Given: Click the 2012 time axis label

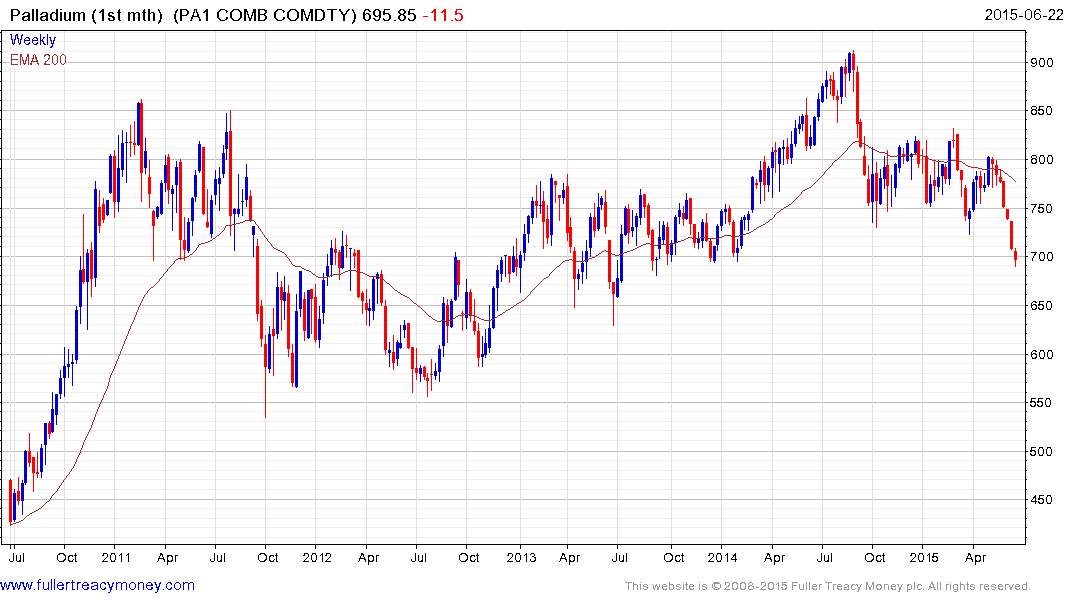Looking at the screenshot, I should coord(317,557).
